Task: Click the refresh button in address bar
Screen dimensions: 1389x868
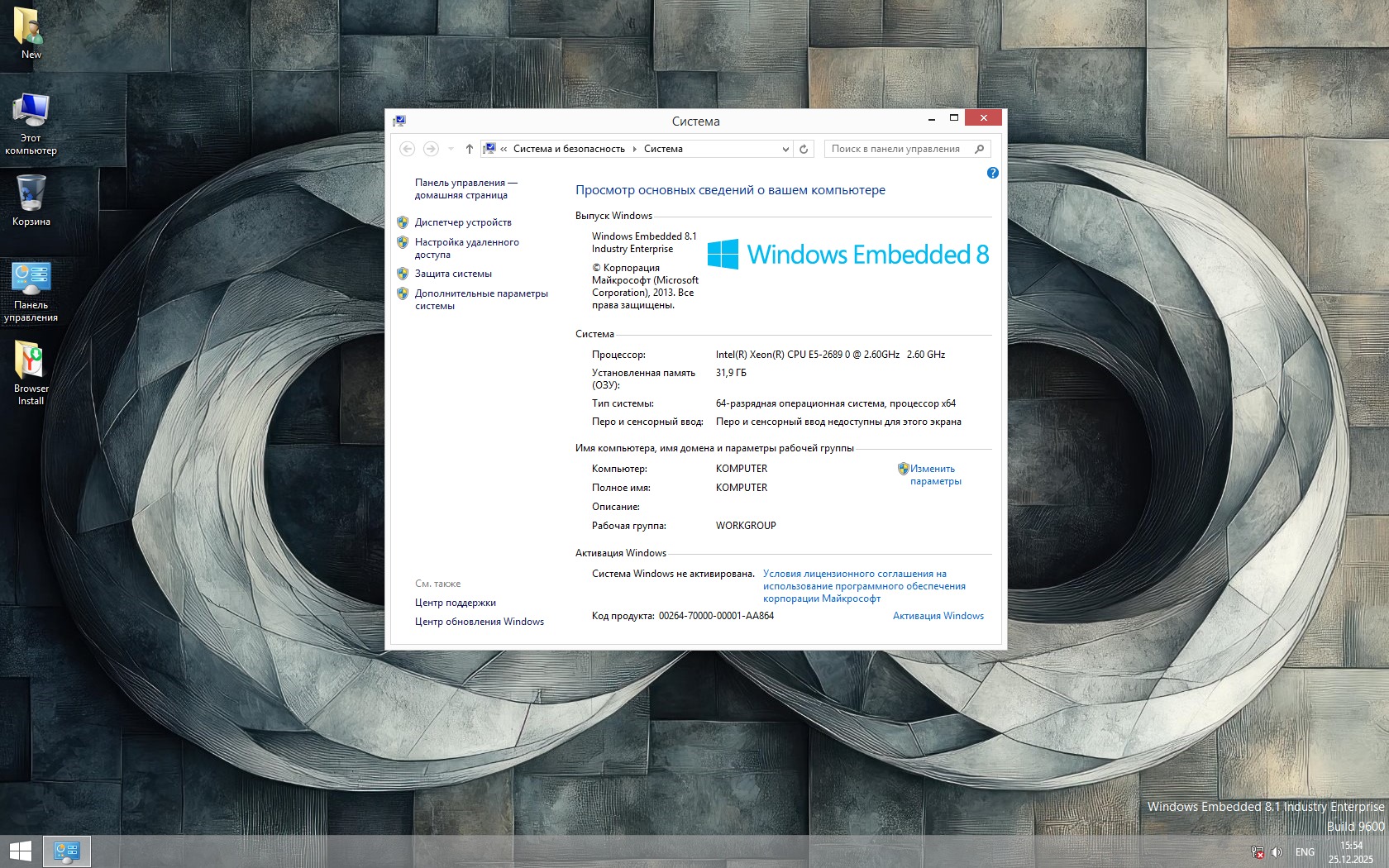Action: [x=803, y=149]
